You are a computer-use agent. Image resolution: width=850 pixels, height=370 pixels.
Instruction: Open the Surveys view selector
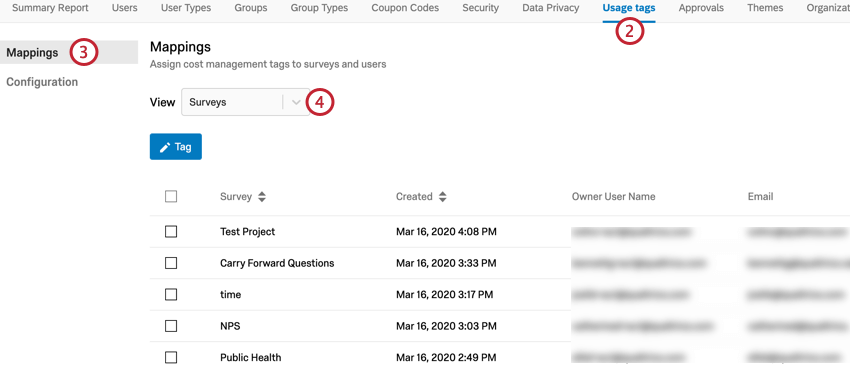pos(246,102)
